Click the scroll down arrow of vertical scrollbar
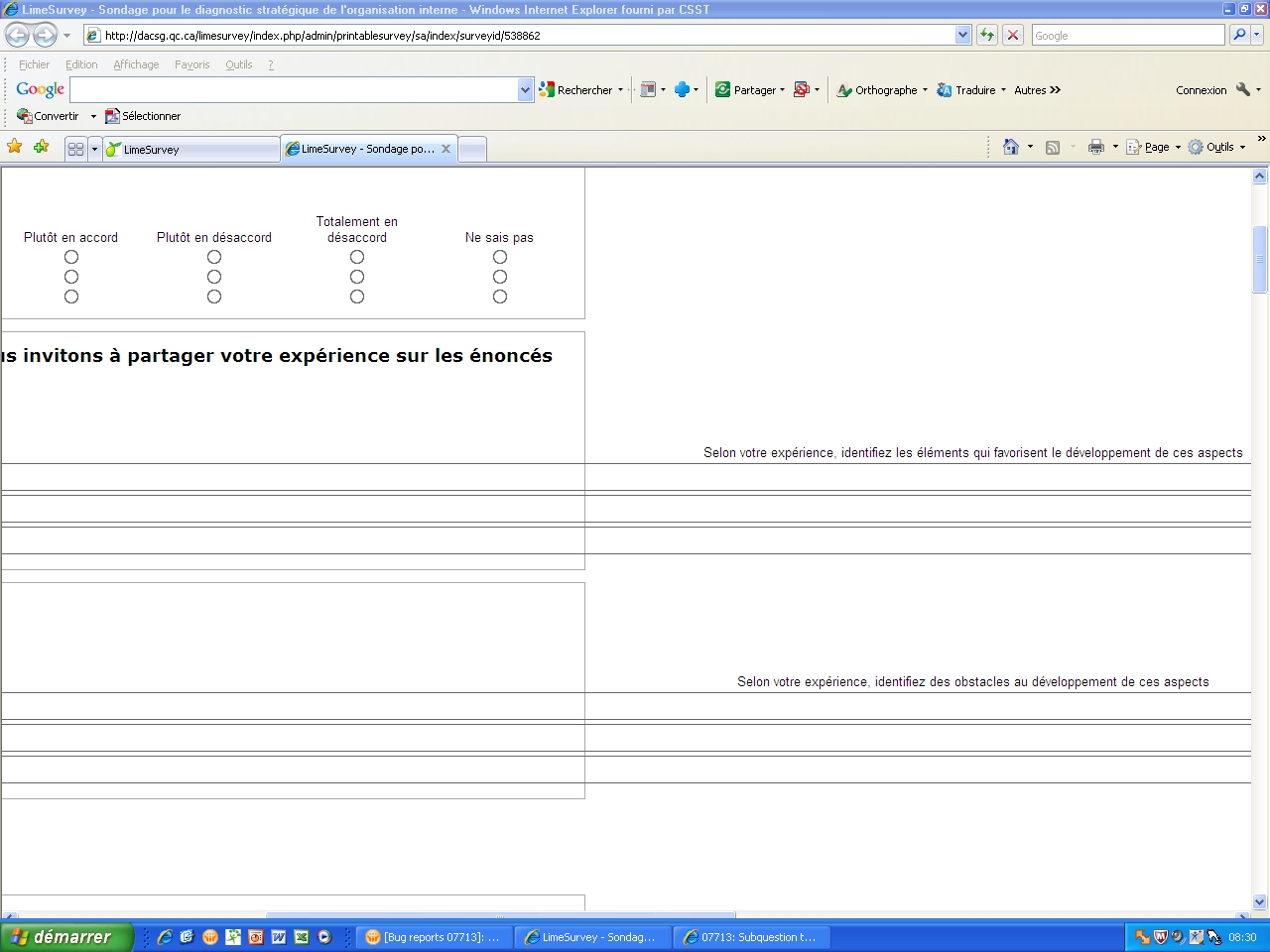This screenshot has height=952, width=1270. [x=1260, y=902]
